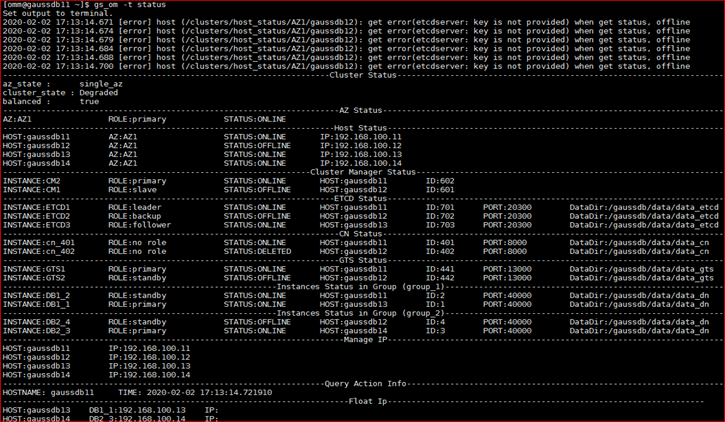The height and width of the screenshot is (422, 725).
Task: Click 'INSTANCE:ETCD1' text
Action: 37,208
